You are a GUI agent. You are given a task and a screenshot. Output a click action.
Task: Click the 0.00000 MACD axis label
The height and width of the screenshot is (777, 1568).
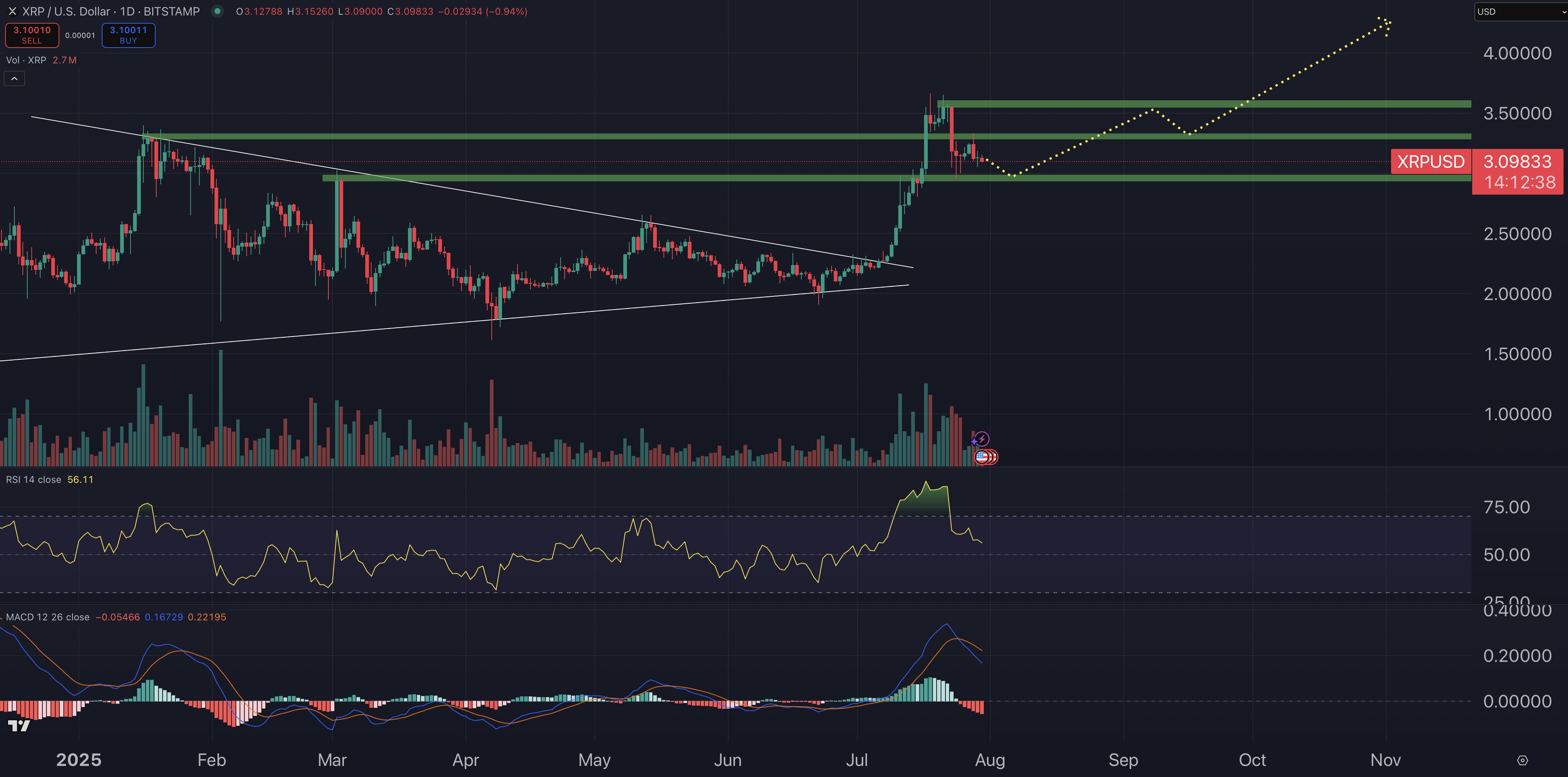click(1518, 701)
